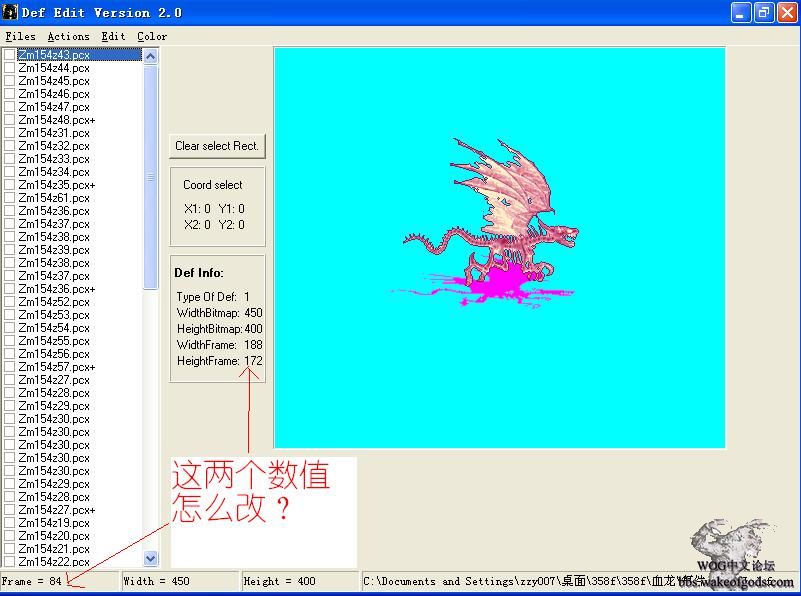Click the 'Y1: 0' coordinate value
The image size is (801, 596).
(231, 209)
